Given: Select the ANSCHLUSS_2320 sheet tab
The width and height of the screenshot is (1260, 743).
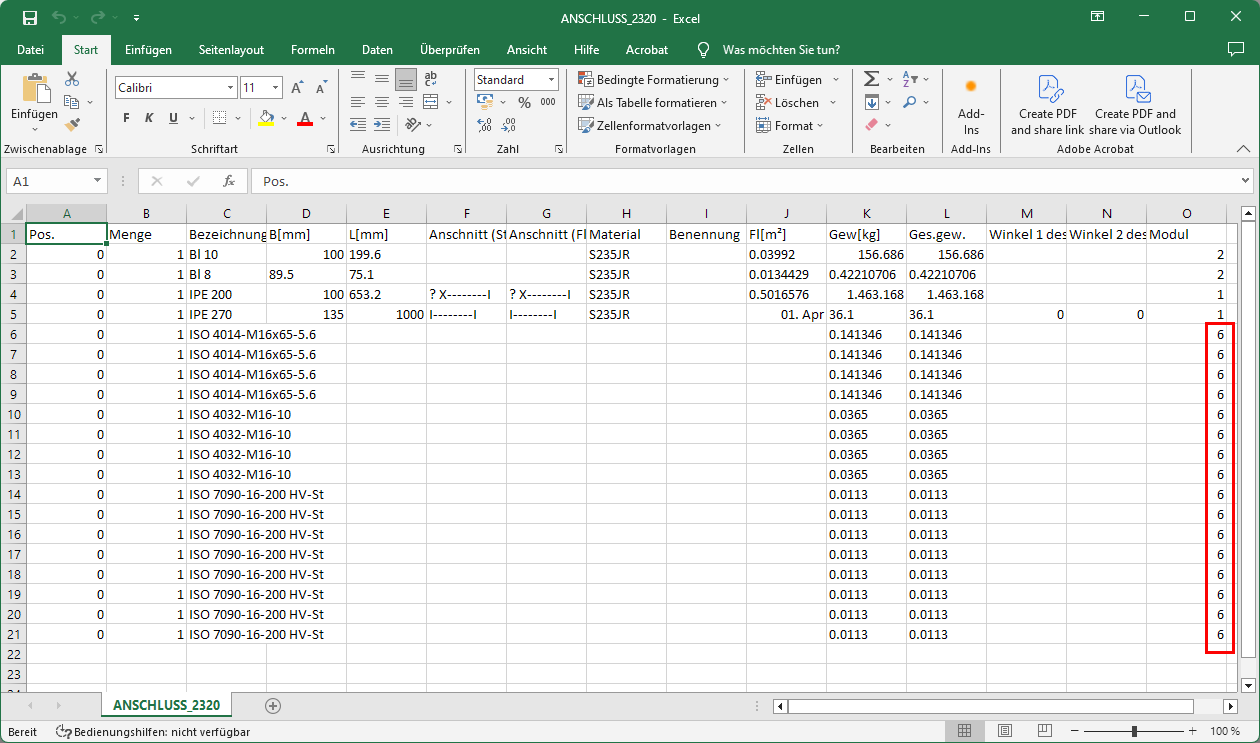Looking at the screenshot, I should 166,705.
